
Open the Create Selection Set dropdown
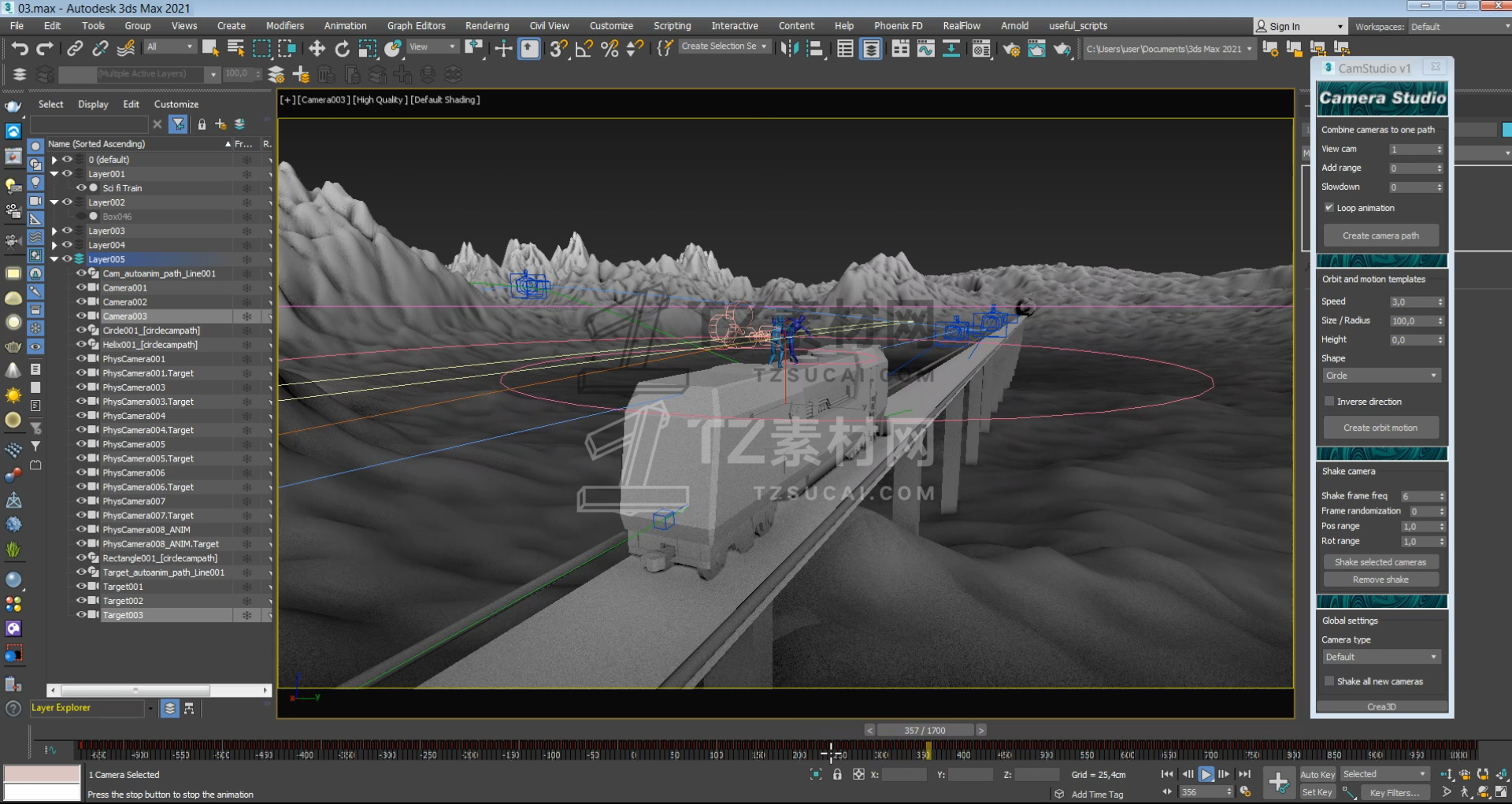pyautogui.click(x=724, y=46)
